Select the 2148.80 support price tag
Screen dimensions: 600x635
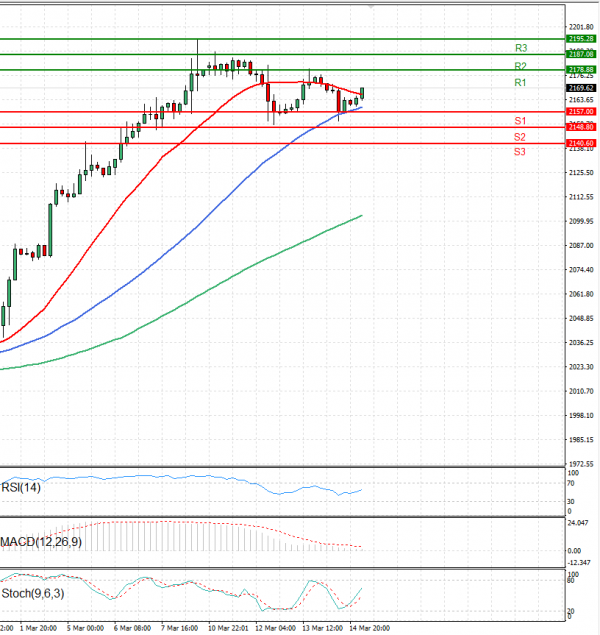[581, 127]
